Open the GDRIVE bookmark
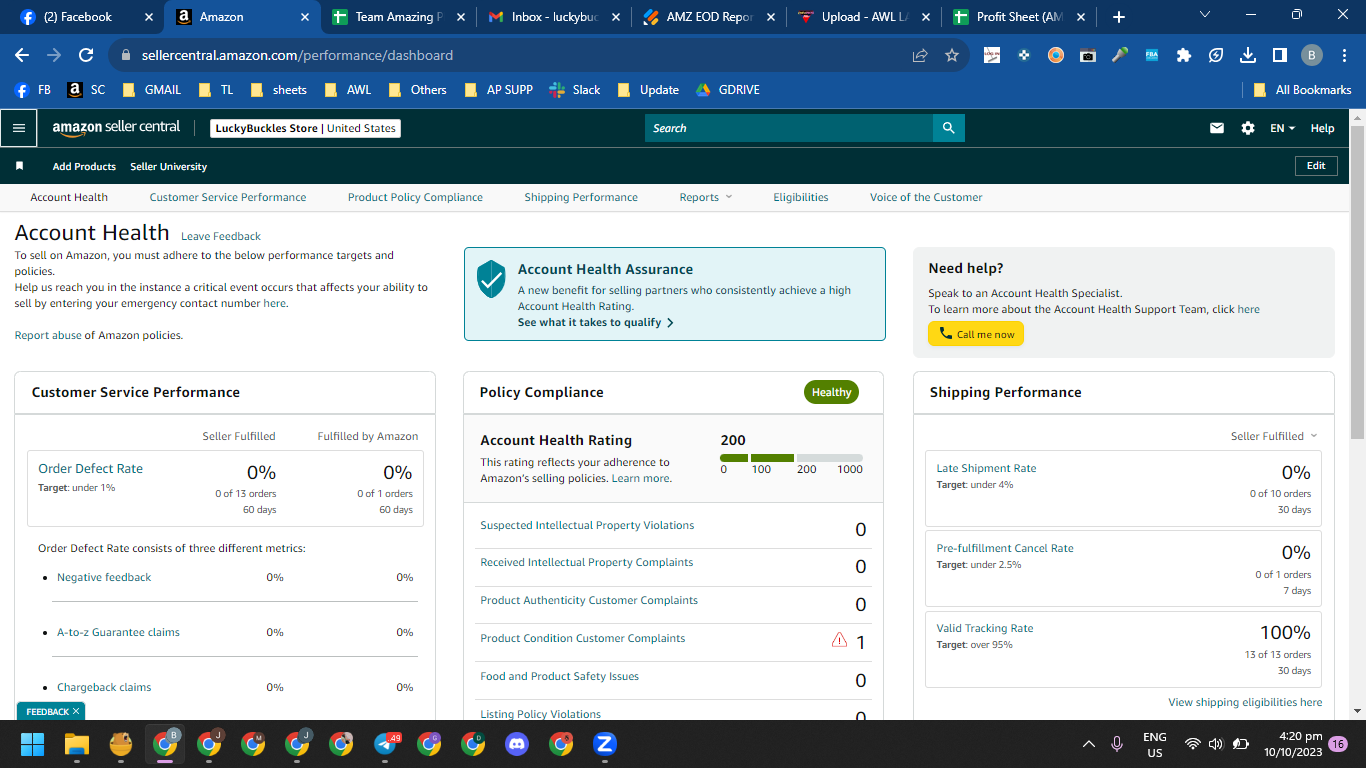1366x768 pixels. click(x=727, y=89)
